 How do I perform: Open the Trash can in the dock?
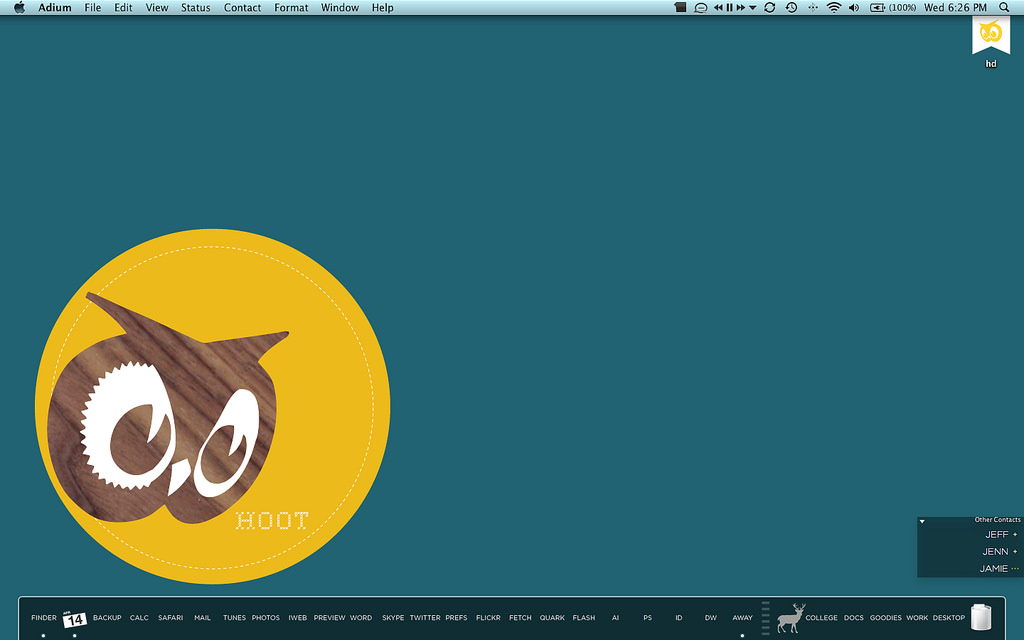pos(981,617)
